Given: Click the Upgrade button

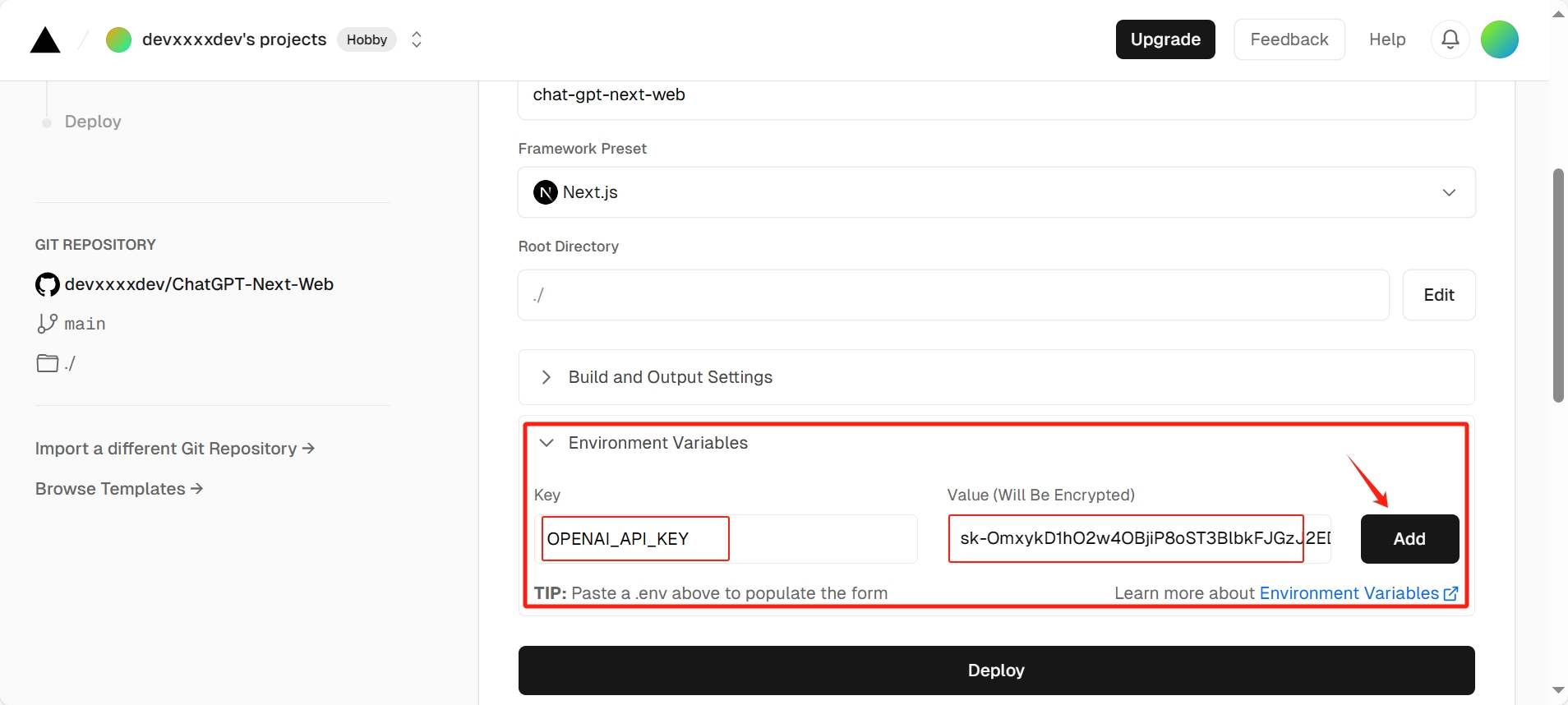Looking at the screenshot, I should tap(1165, 39).
